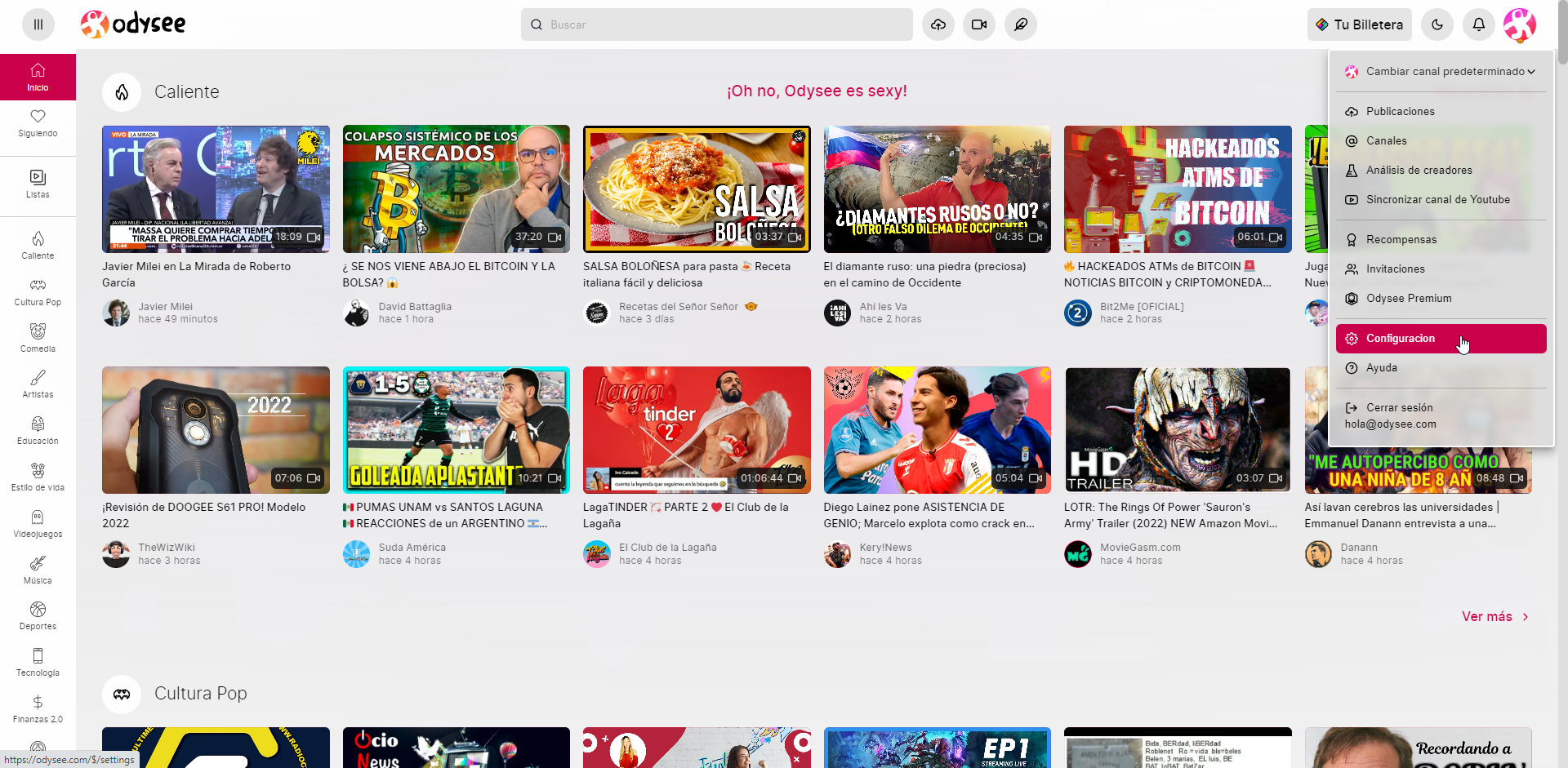
Task: Open Diego Lainez video thumbnail
Action: point(938,430)
